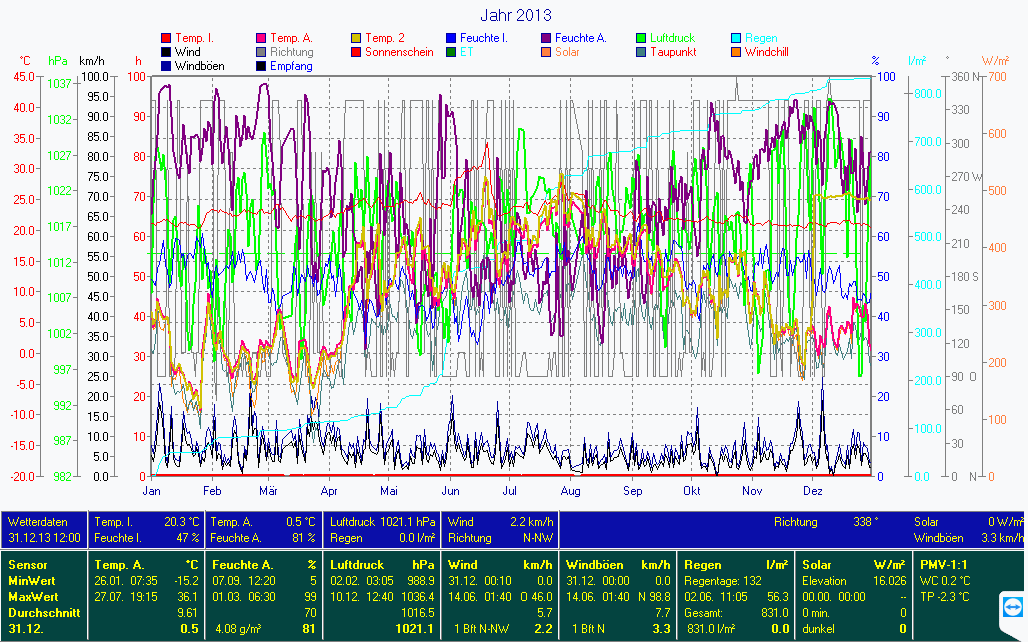Click the MaxWert row label
The image size is (1028, 642).
[33, 597]
